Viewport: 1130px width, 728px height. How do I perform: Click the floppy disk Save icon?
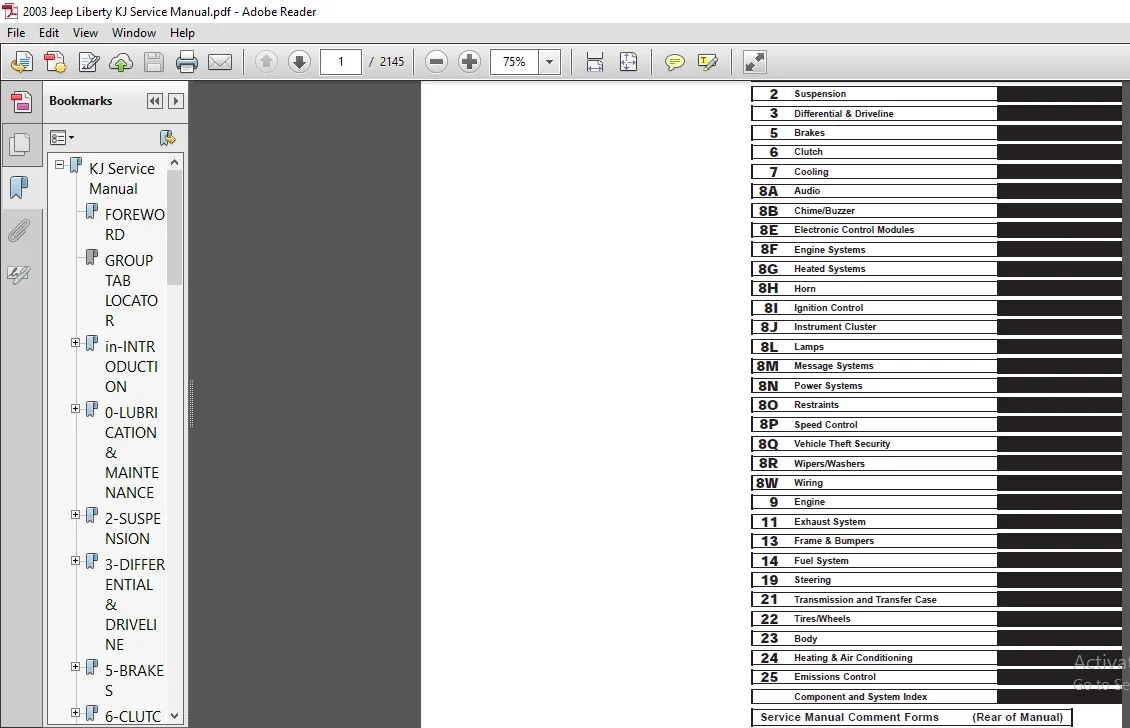coord(154,62)
